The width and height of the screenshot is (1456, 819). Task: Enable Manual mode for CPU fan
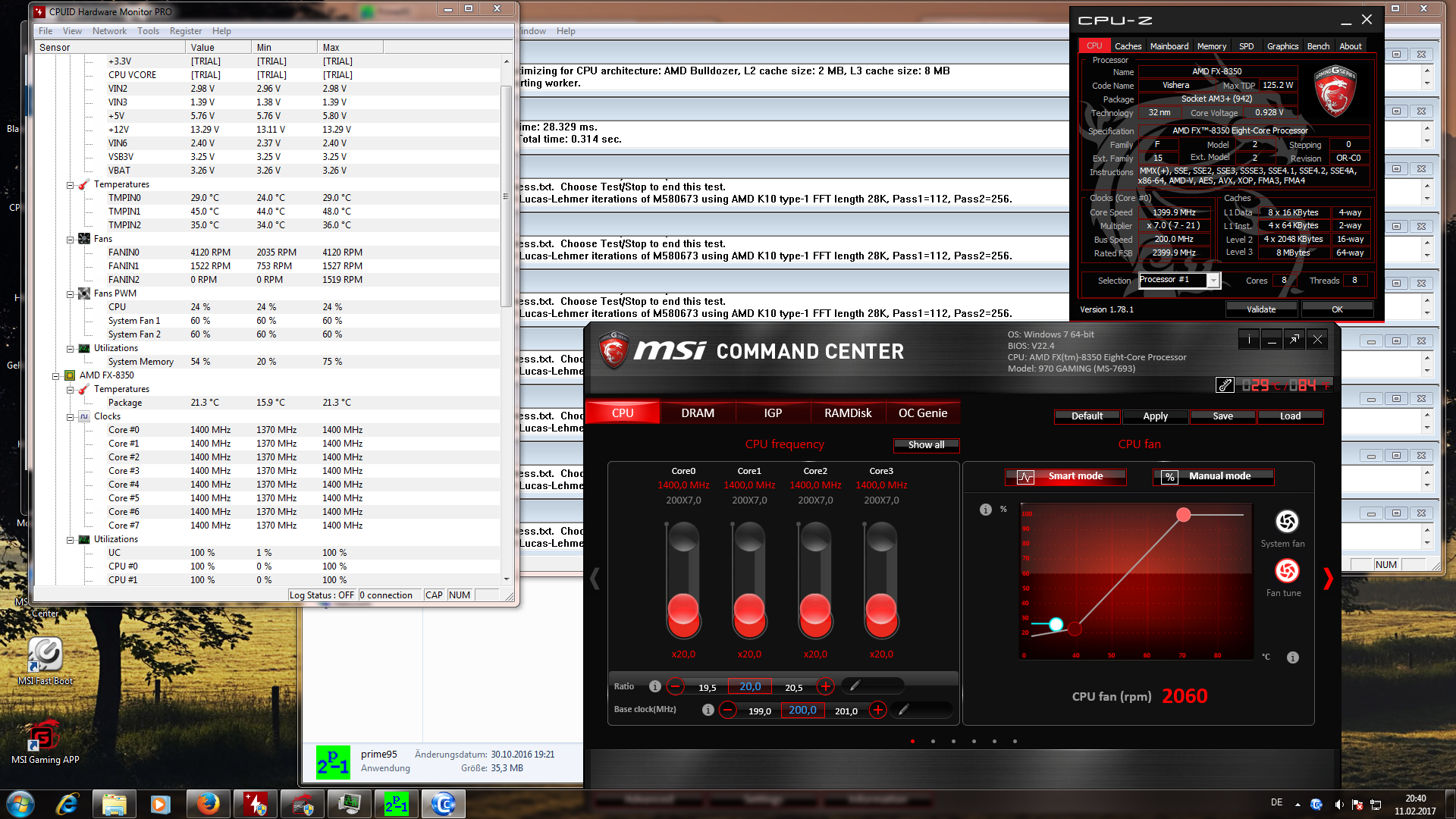(x=1213, y=476)
